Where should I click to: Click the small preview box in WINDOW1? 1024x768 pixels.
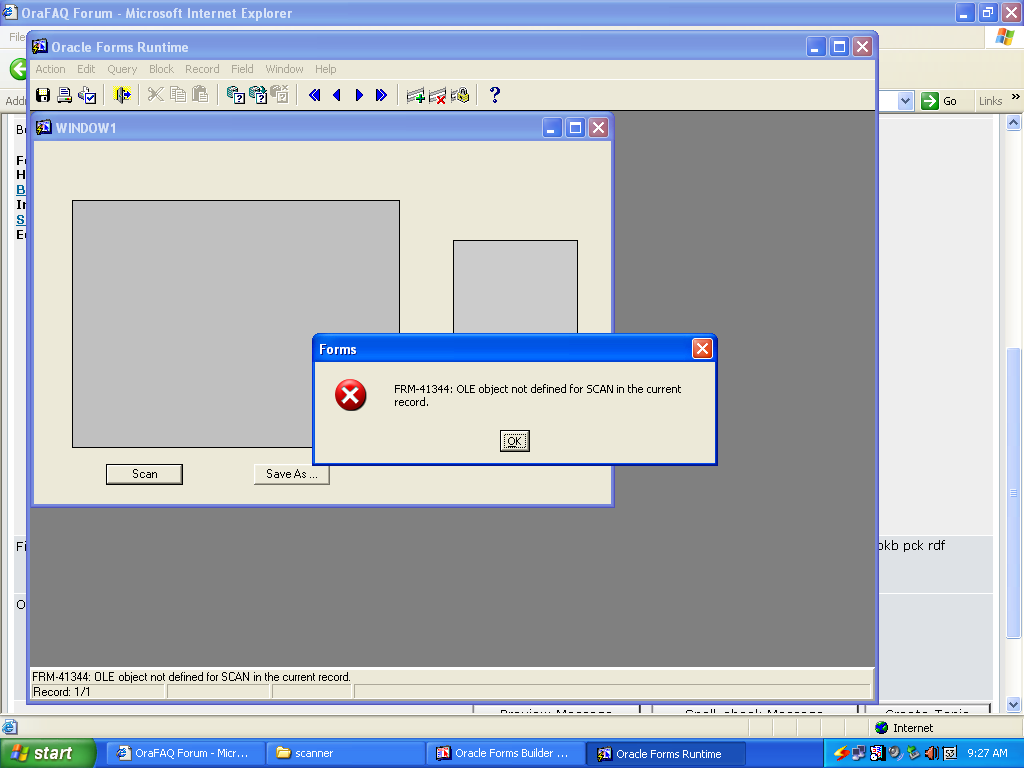tap(515, 287)
